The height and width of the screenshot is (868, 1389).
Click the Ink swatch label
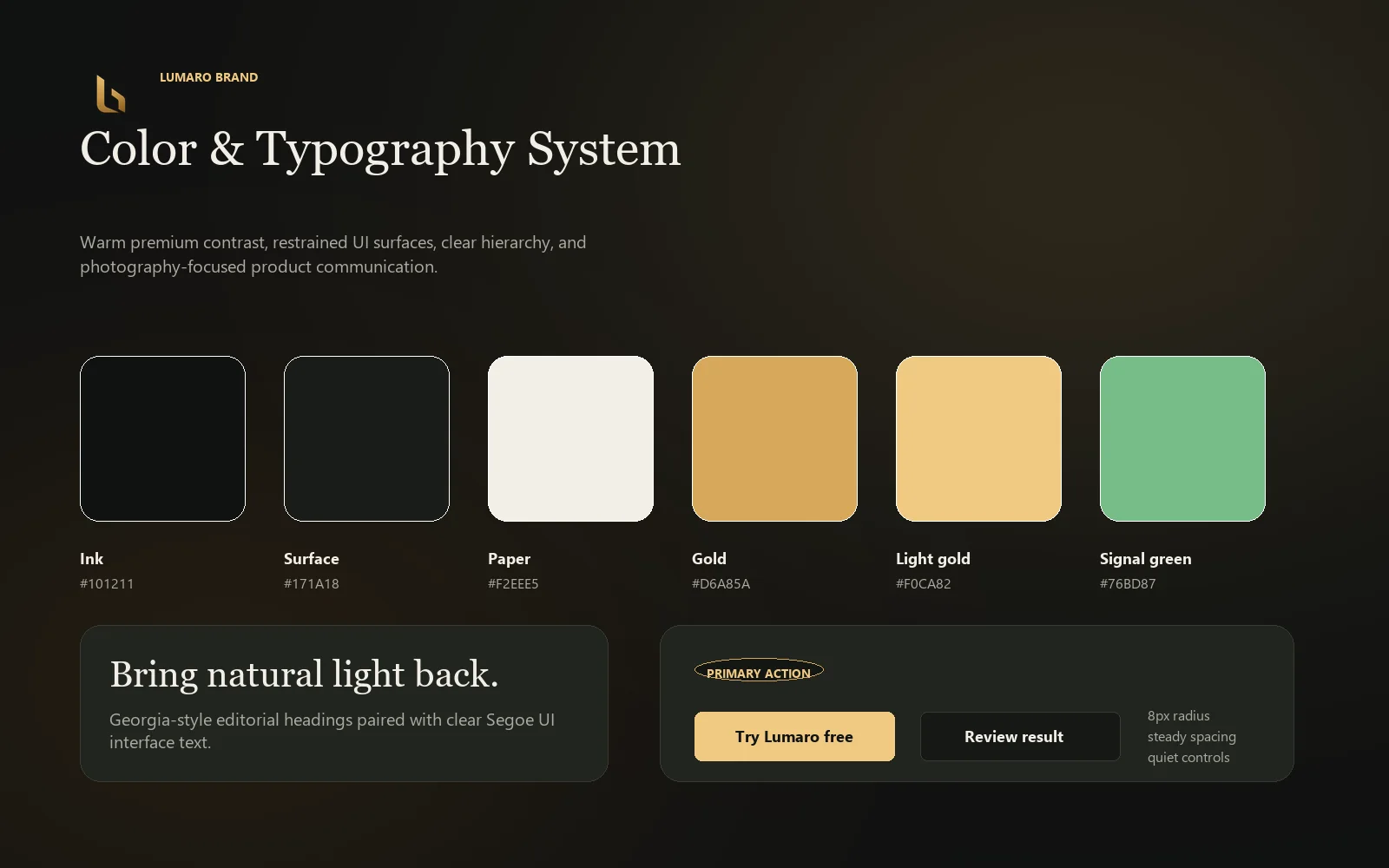click(x=91, y=559)
